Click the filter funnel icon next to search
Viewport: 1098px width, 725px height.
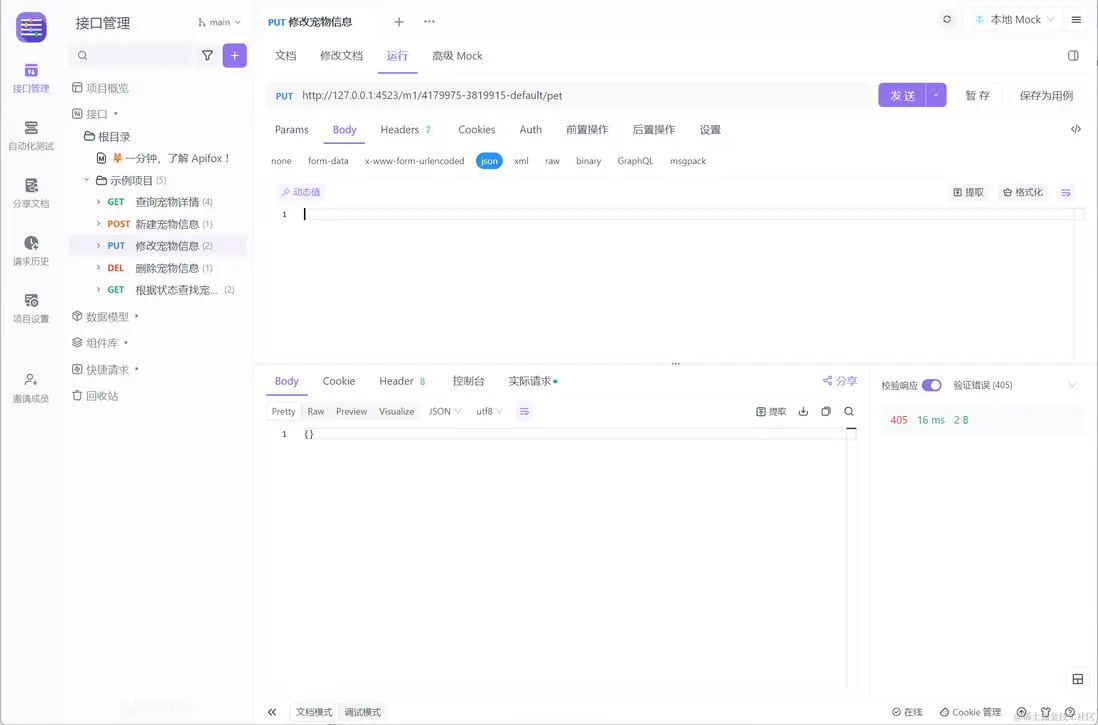point(207,55)
